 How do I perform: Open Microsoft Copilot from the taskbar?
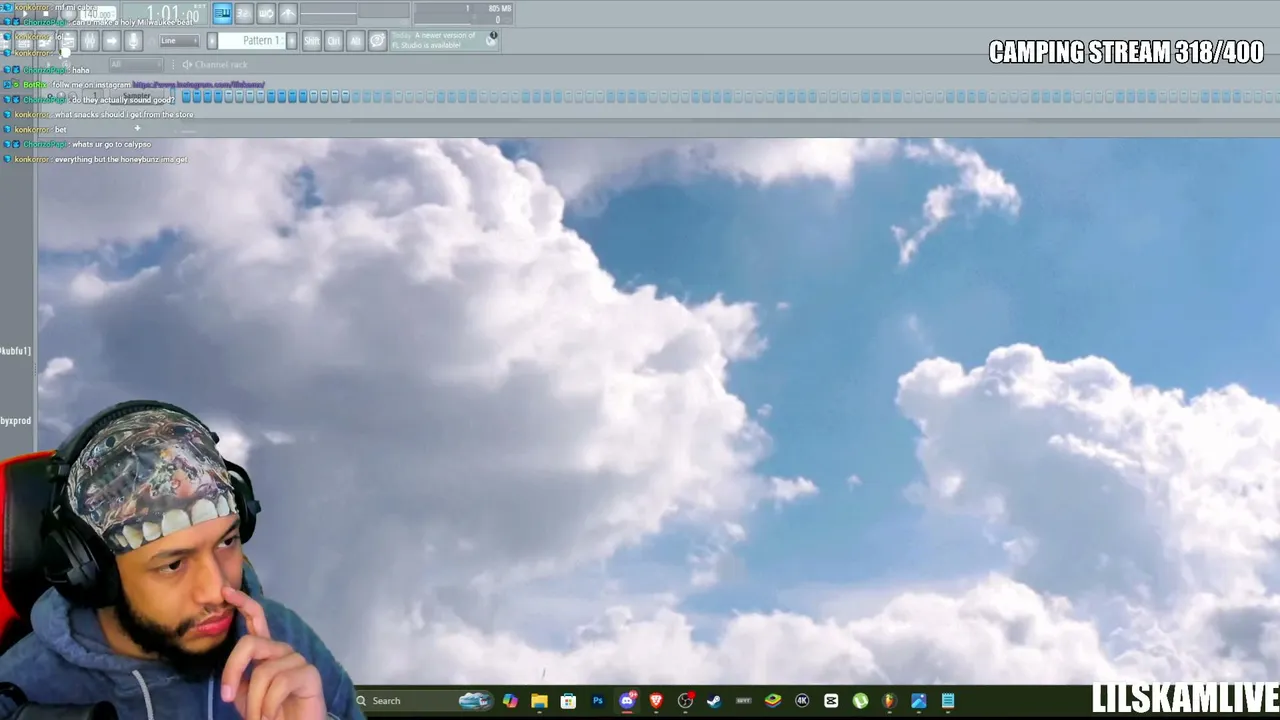pyautogui.click(x=510, y=701)
